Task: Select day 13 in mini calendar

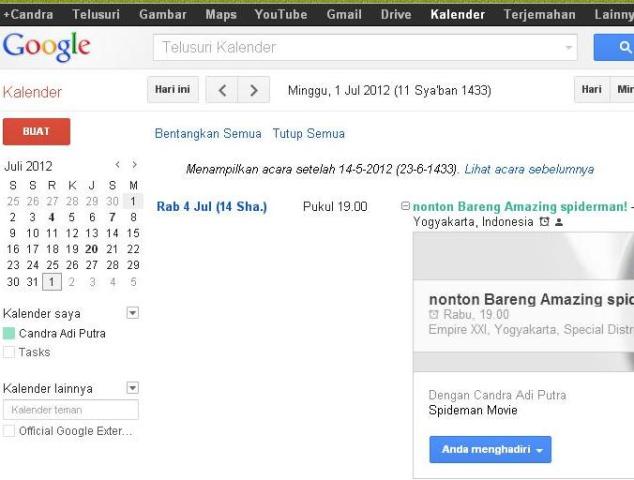Action: (x=92, y=233)
